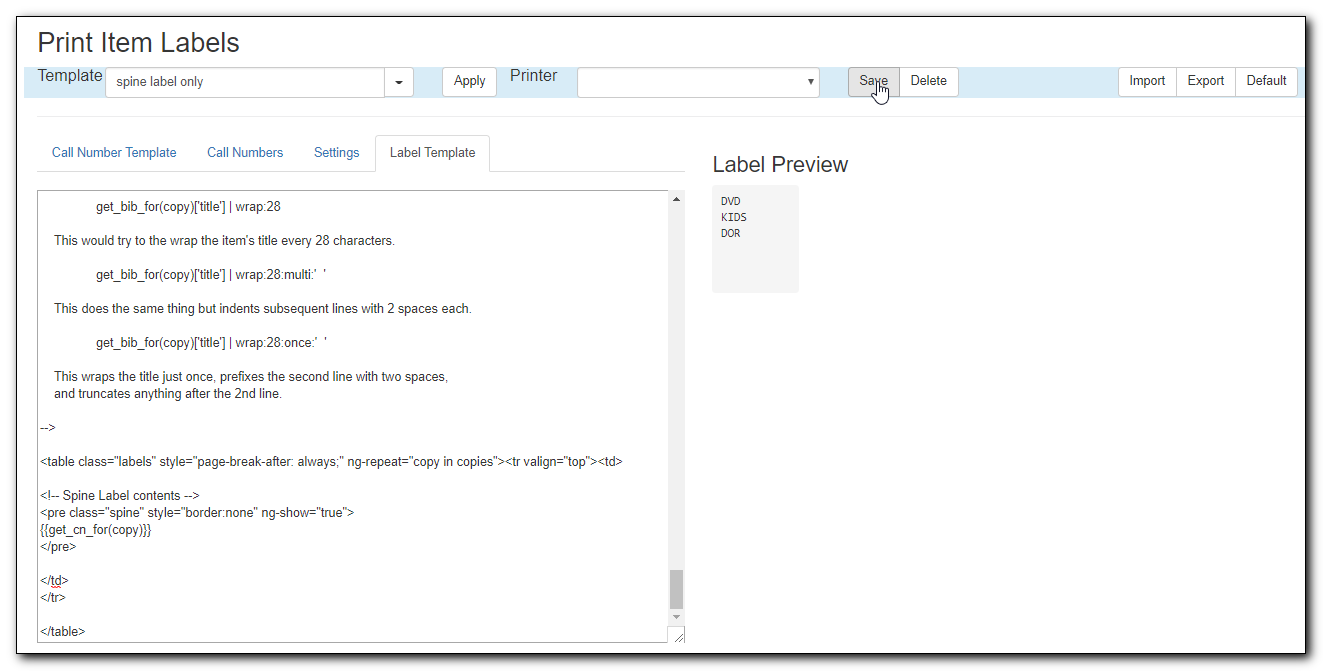Click the editor scrollbar down arrow
Viewport: 1323px width, 671px height.
[x=676, y=617]
